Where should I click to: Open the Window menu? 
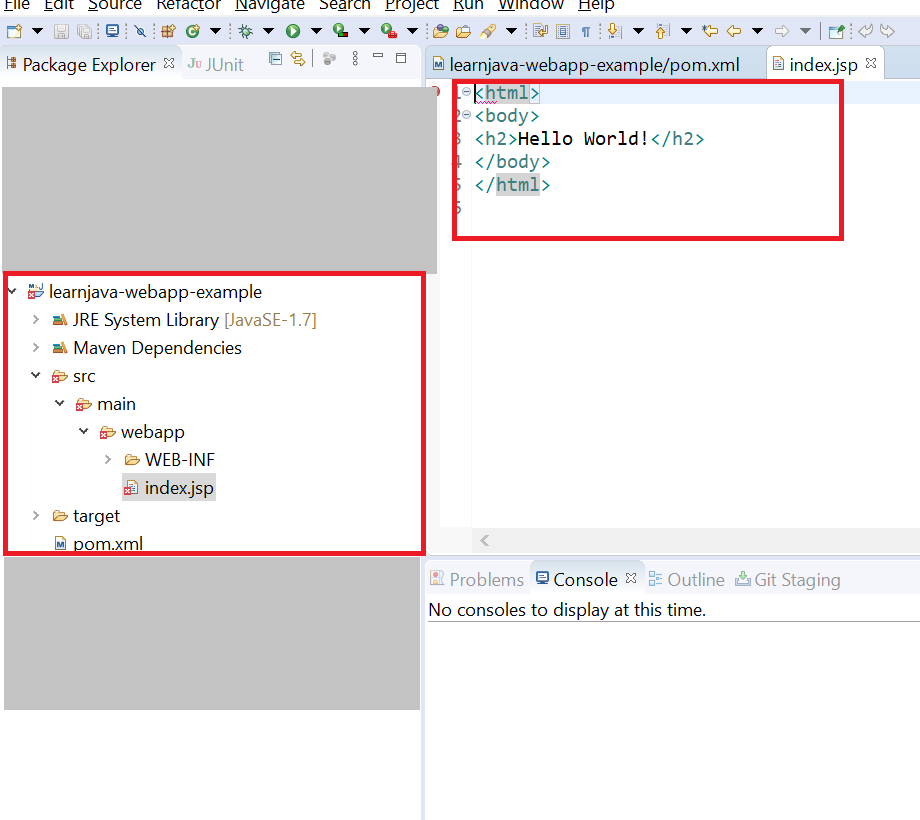coord(531,5)
